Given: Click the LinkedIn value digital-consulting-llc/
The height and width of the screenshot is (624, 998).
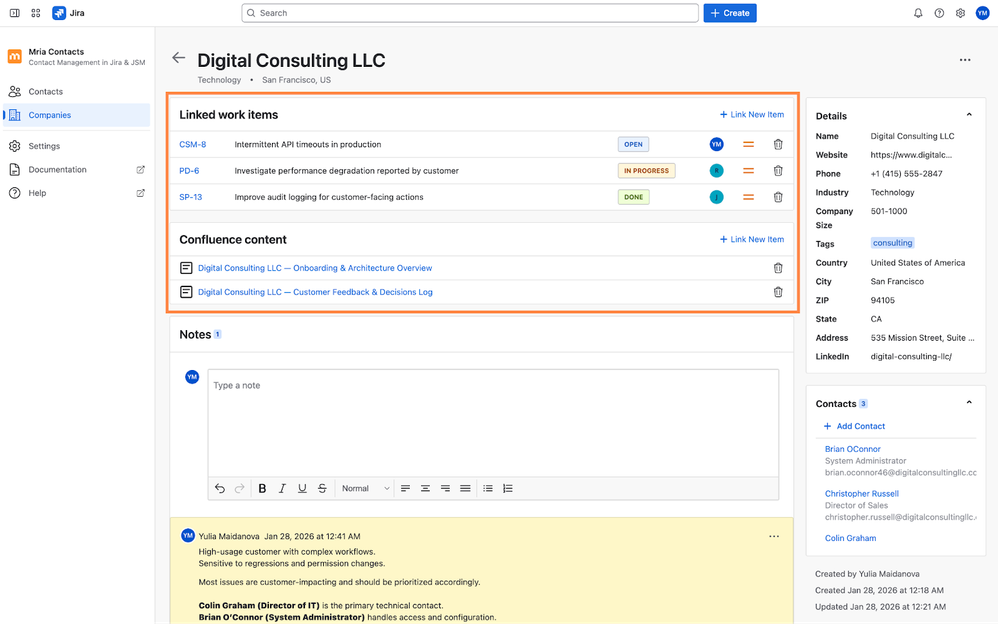Looking at the screenshot, I should click(911, 357).
